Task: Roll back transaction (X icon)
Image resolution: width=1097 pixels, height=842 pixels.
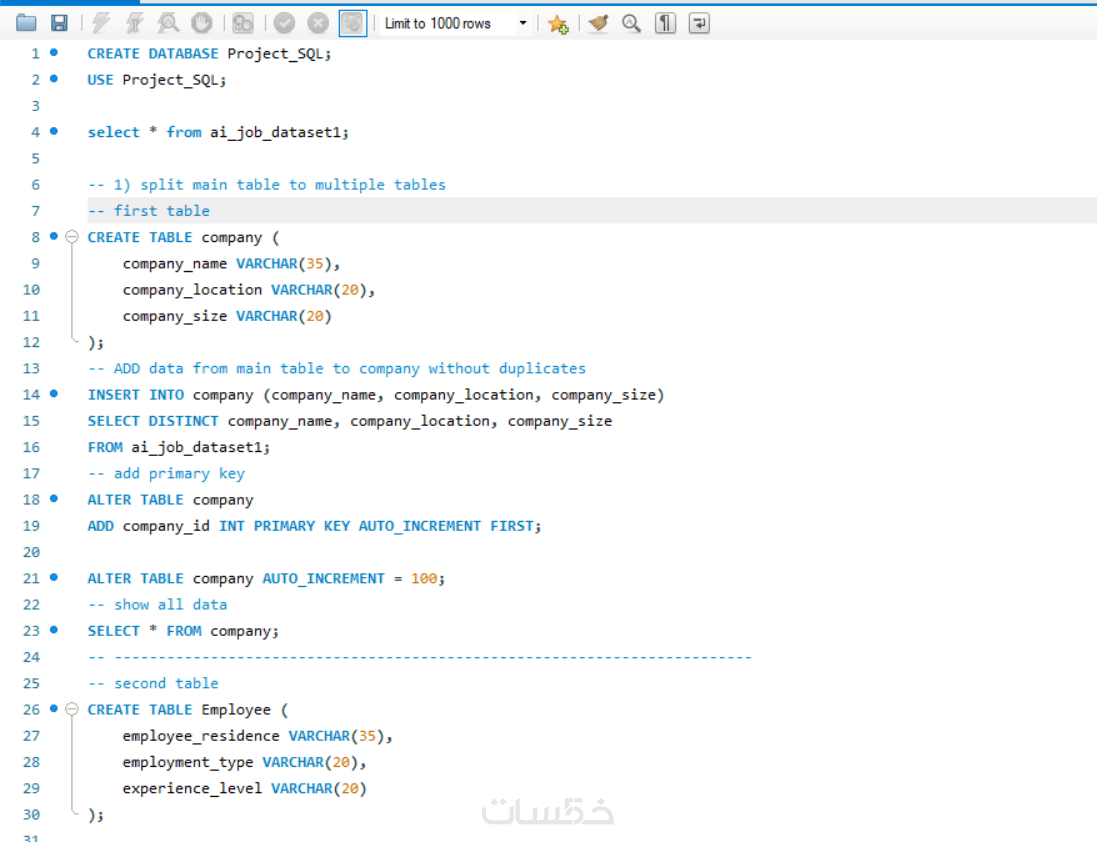Action: [318, 23]
